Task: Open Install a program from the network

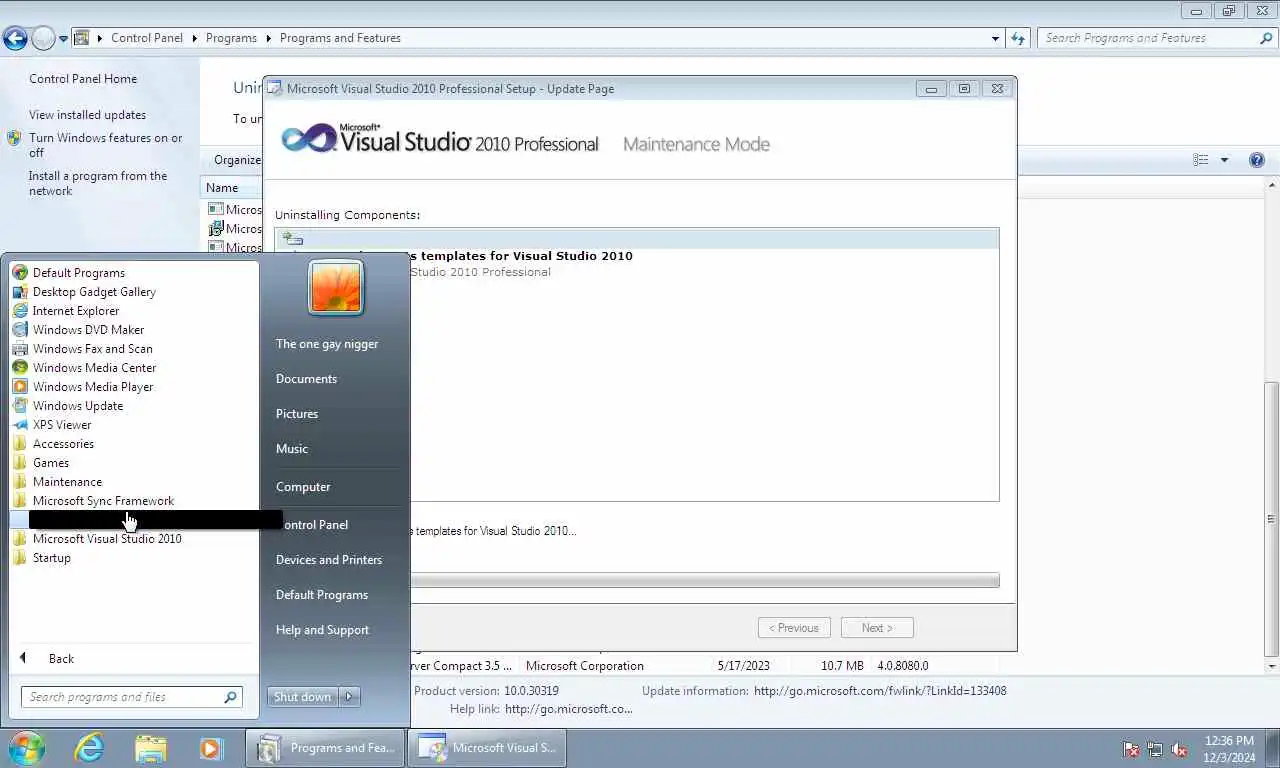Action: 97,183
